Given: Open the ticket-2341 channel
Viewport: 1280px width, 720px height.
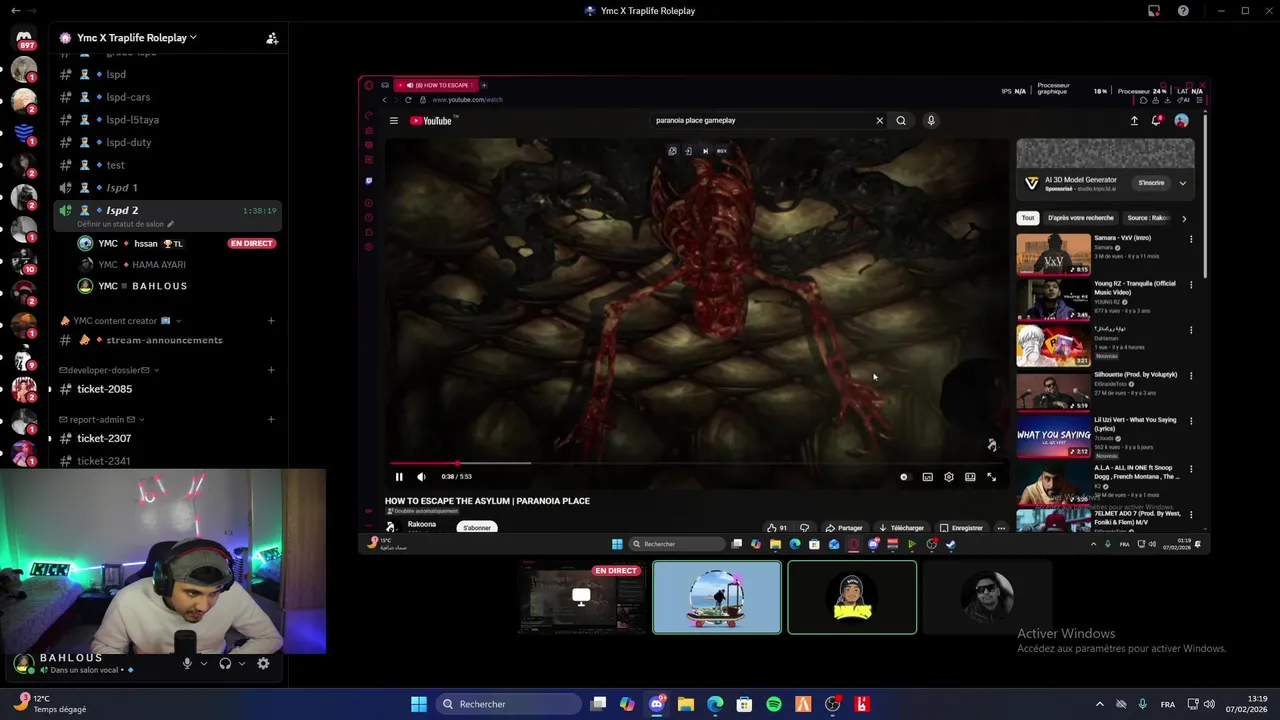Looking at the screenshot, I should point(104,461).
